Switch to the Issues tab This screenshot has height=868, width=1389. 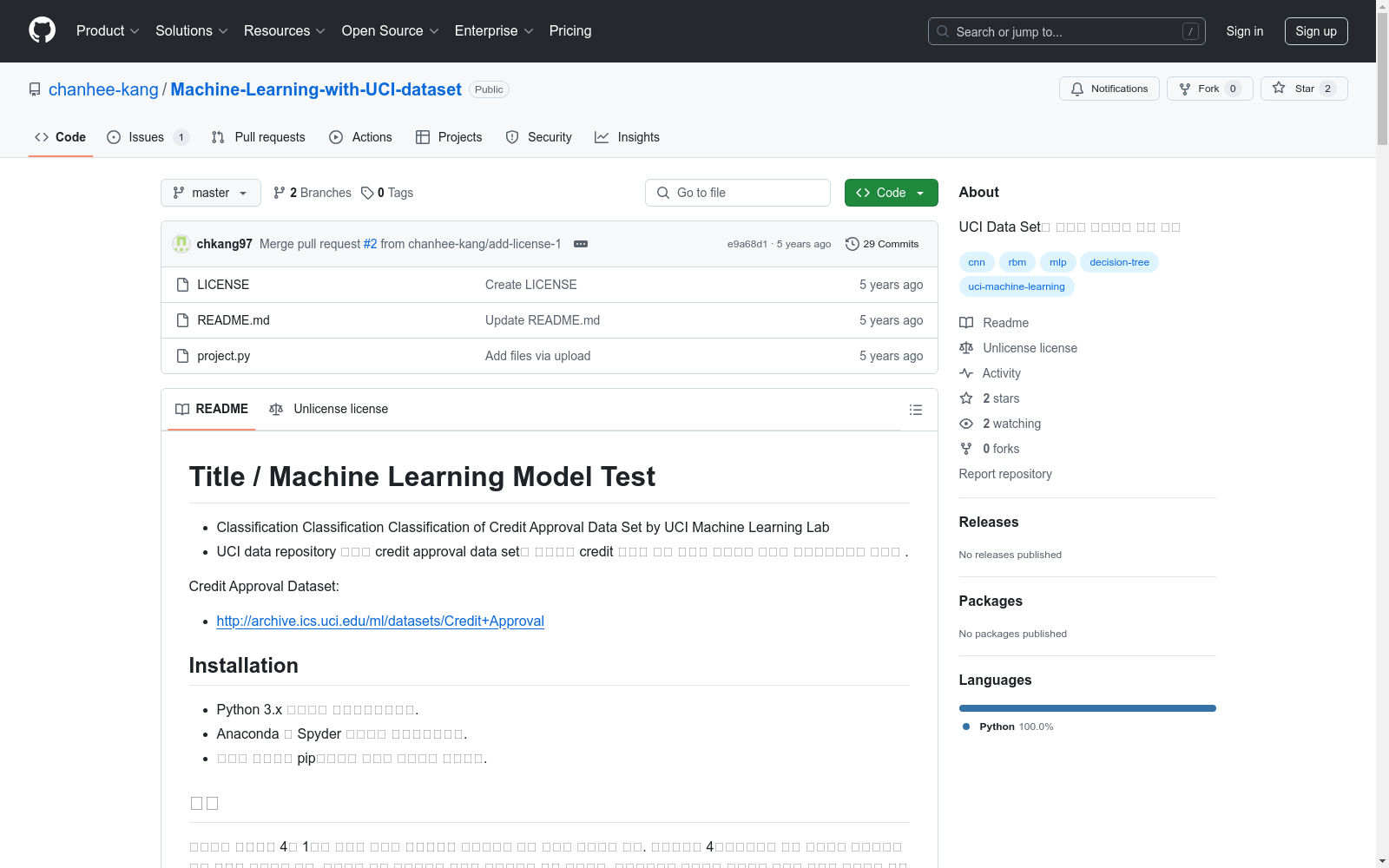coord(148,137)
